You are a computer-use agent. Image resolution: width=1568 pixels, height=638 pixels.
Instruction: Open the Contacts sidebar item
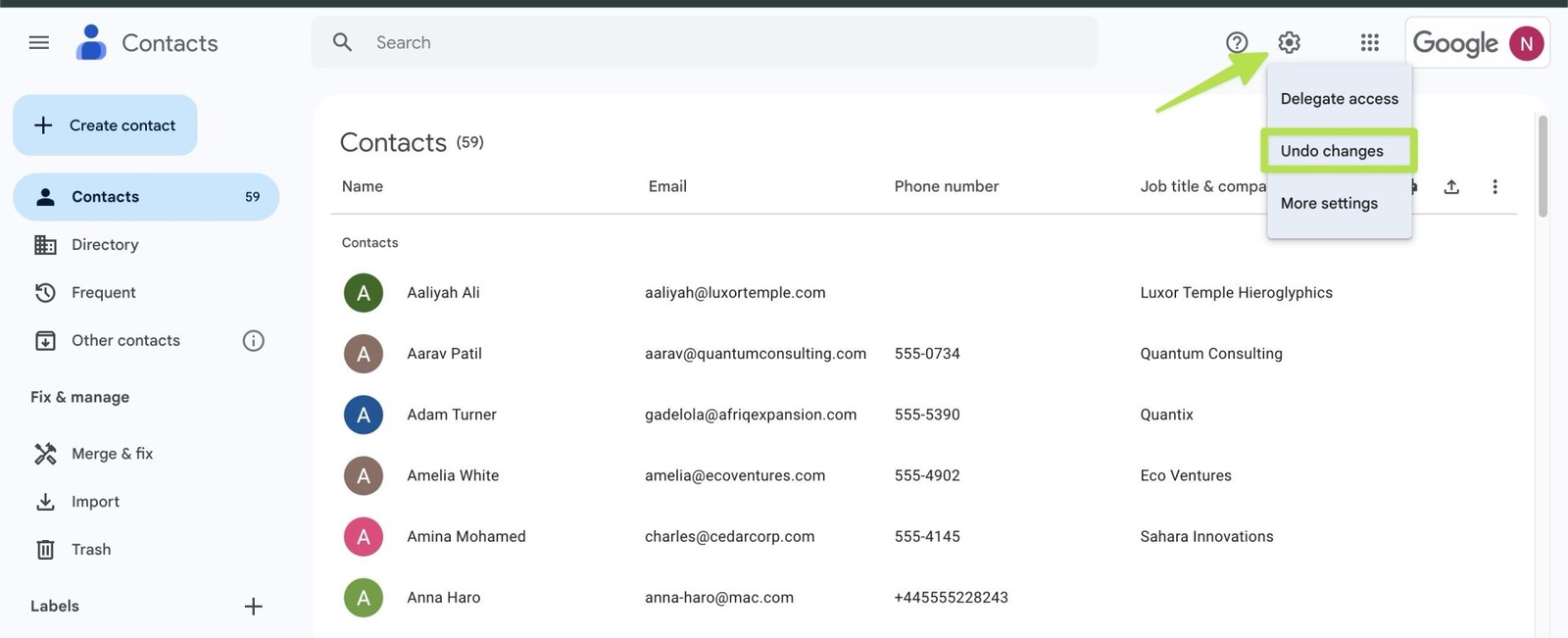click(x=146, y=196)
